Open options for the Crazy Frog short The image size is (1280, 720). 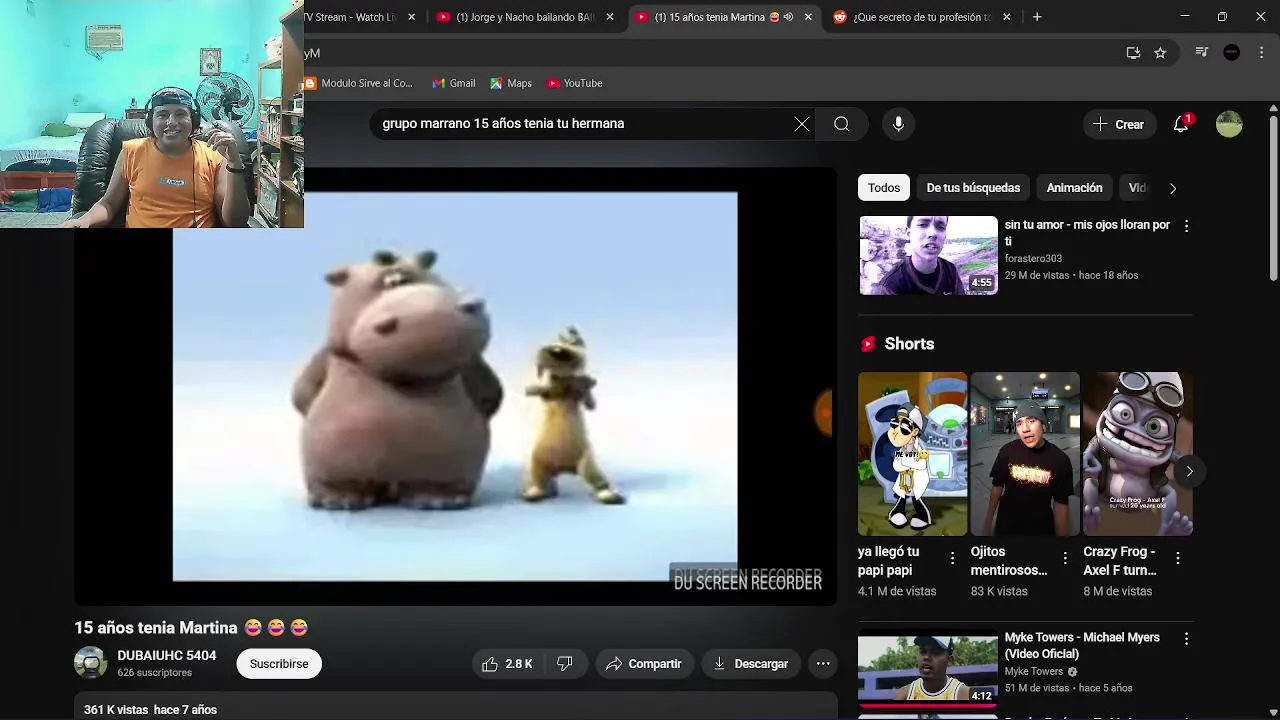click(x=1177, y=558)
